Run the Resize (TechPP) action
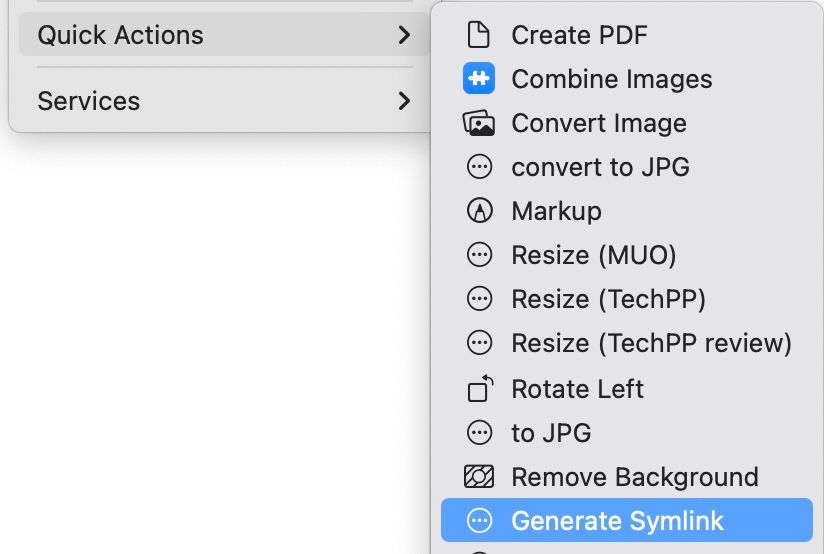This screenshot has height=554, width=824. 608,299
